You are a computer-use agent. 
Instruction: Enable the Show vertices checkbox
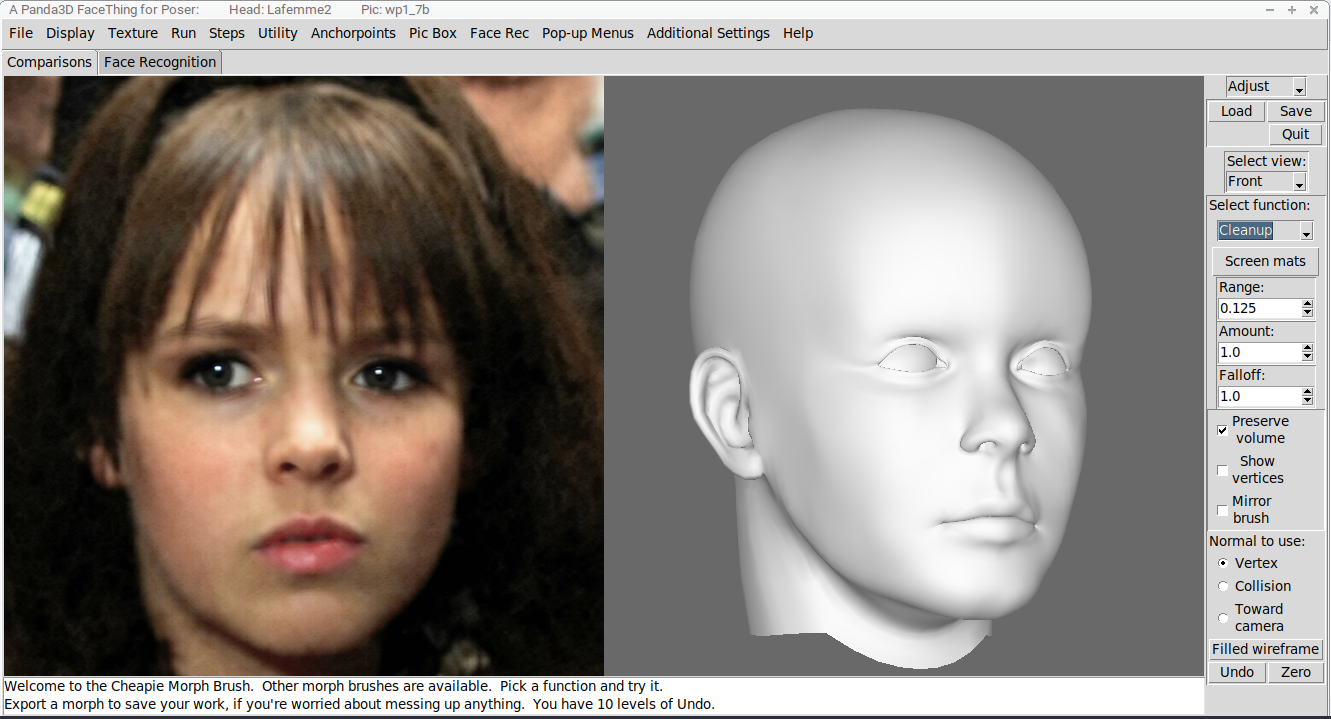tap(1222, 470)
